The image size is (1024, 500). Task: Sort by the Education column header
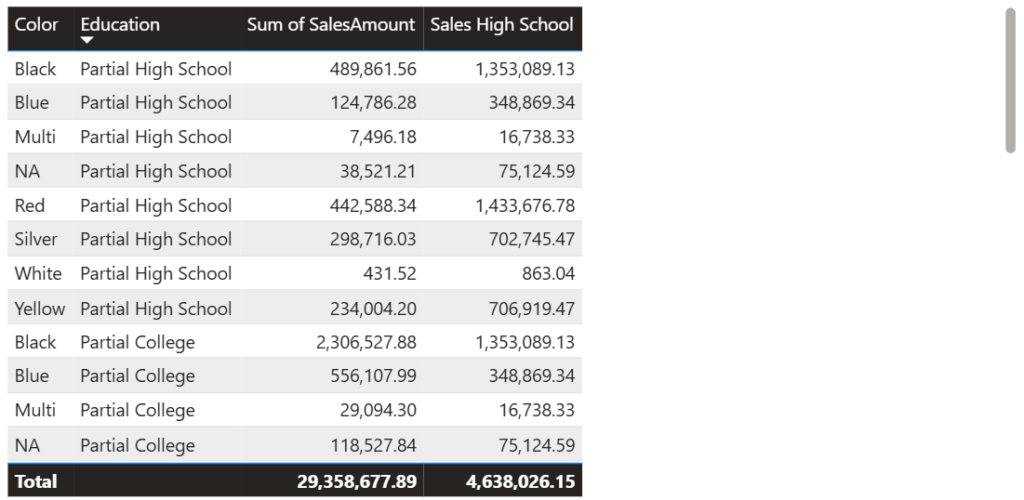point(120,25)
